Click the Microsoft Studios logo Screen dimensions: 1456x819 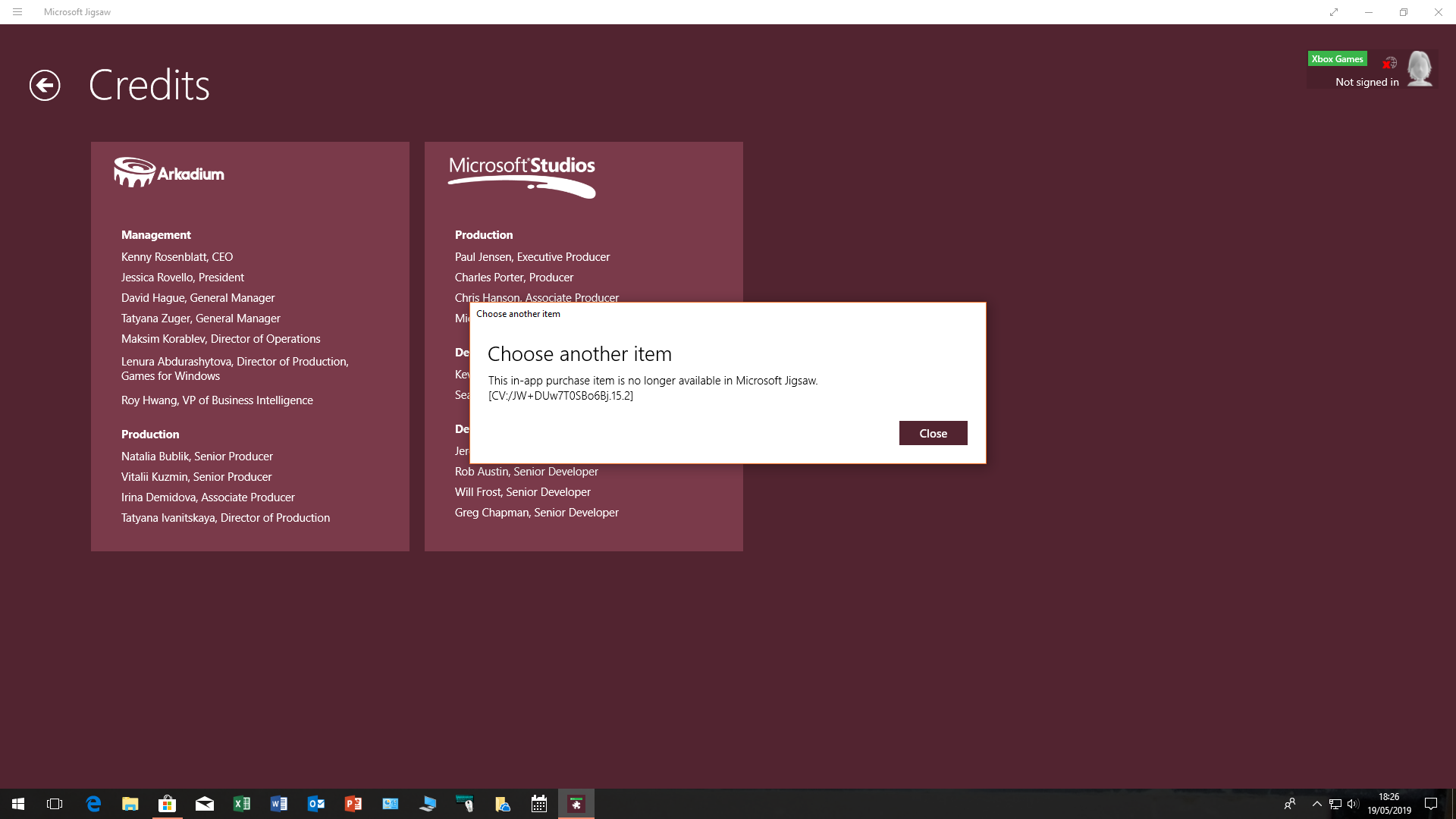(x=522, y=177)
